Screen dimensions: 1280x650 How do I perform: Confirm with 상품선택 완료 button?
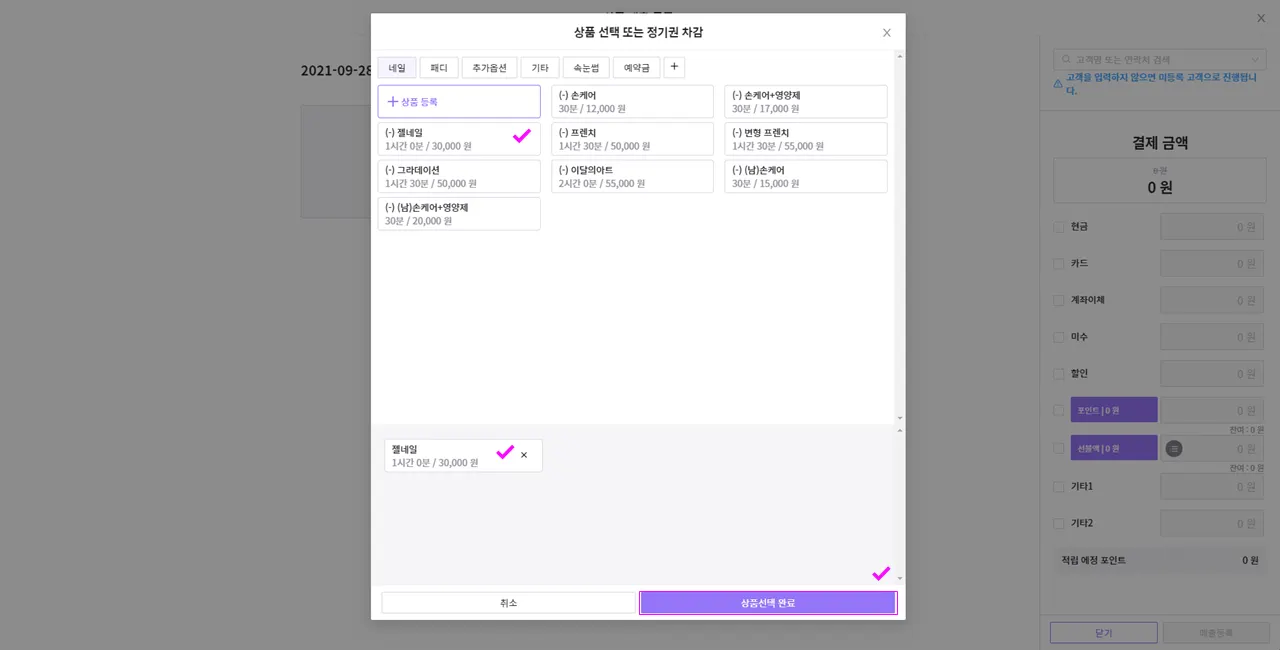(x=768, y=603)
